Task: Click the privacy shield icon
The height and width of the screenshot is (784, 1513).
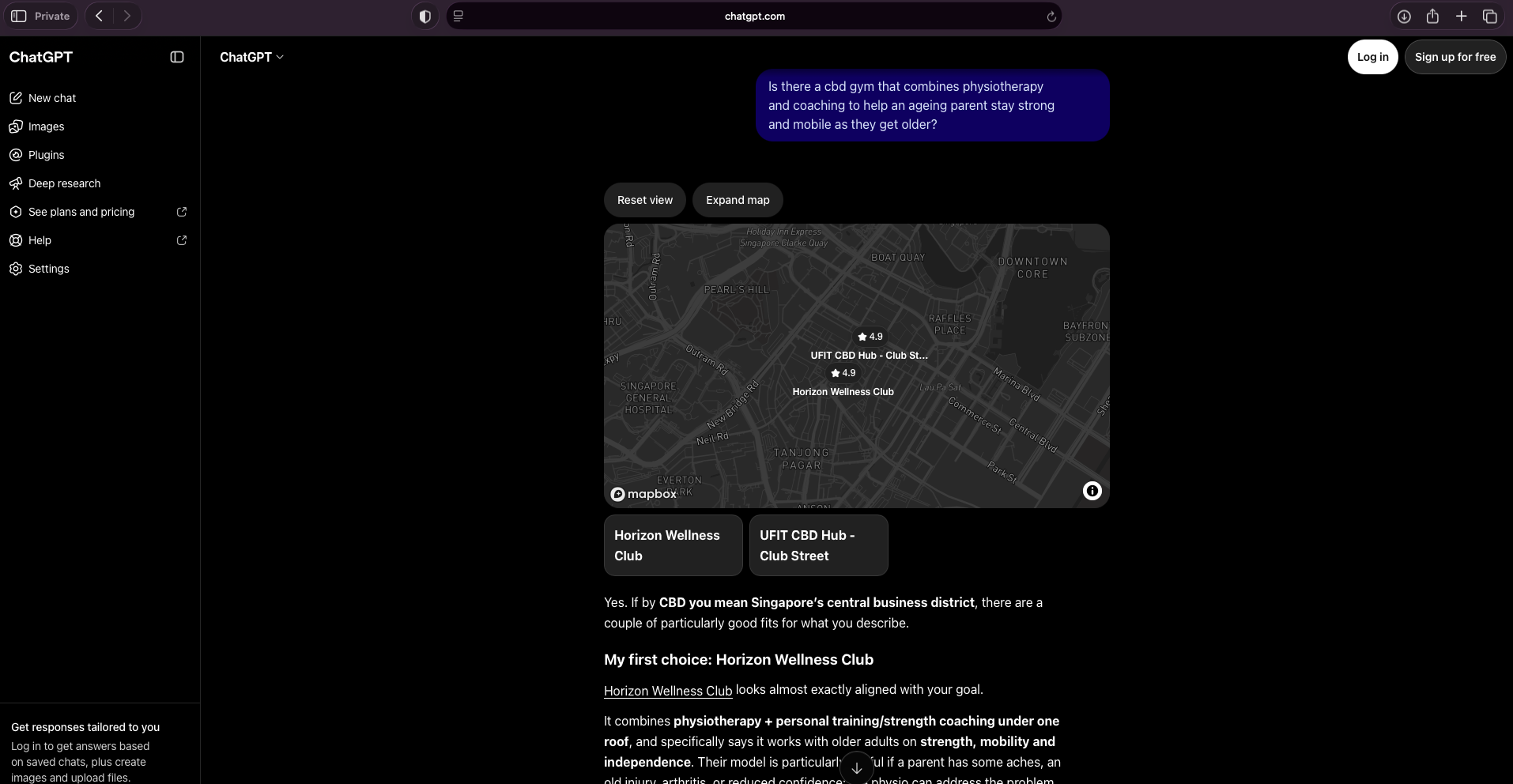Action: coord(425,16)
